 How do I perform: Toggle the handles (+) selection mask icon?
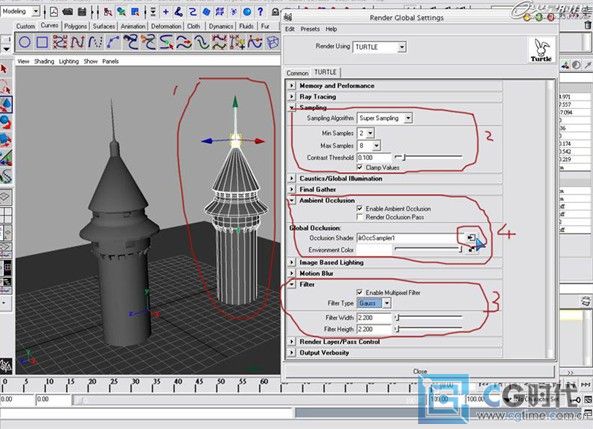166,12
